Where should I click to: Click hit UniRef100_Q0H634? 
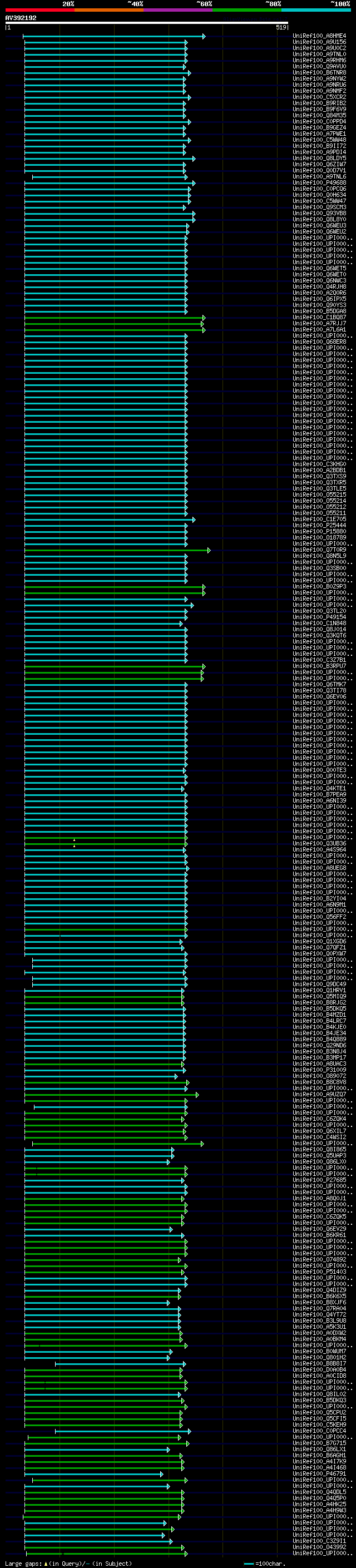[319, 195]
